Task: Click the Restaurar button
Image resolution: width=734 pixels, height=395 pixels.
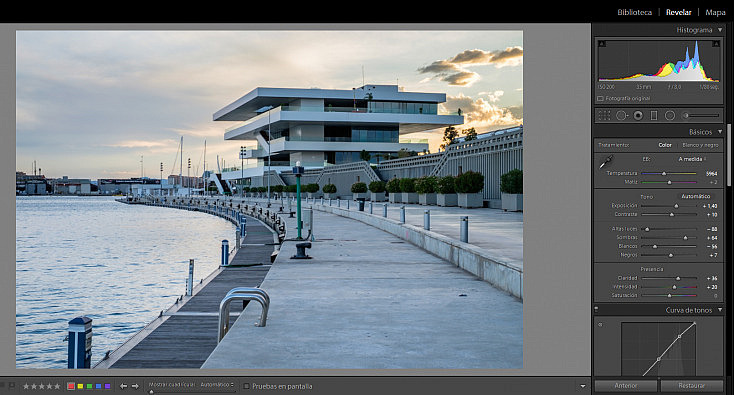Action: coord(691,386)
